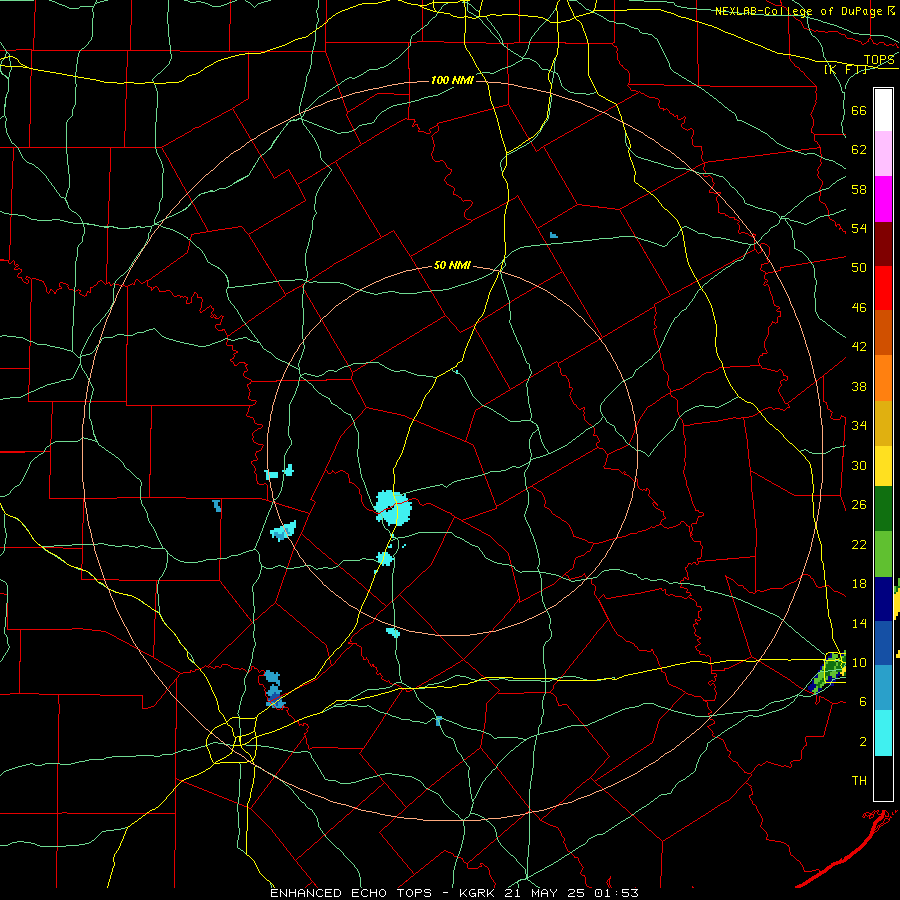Click the large cyan echo at radar center
Screen dimensions: 900x900
click(x=393, y=507)
